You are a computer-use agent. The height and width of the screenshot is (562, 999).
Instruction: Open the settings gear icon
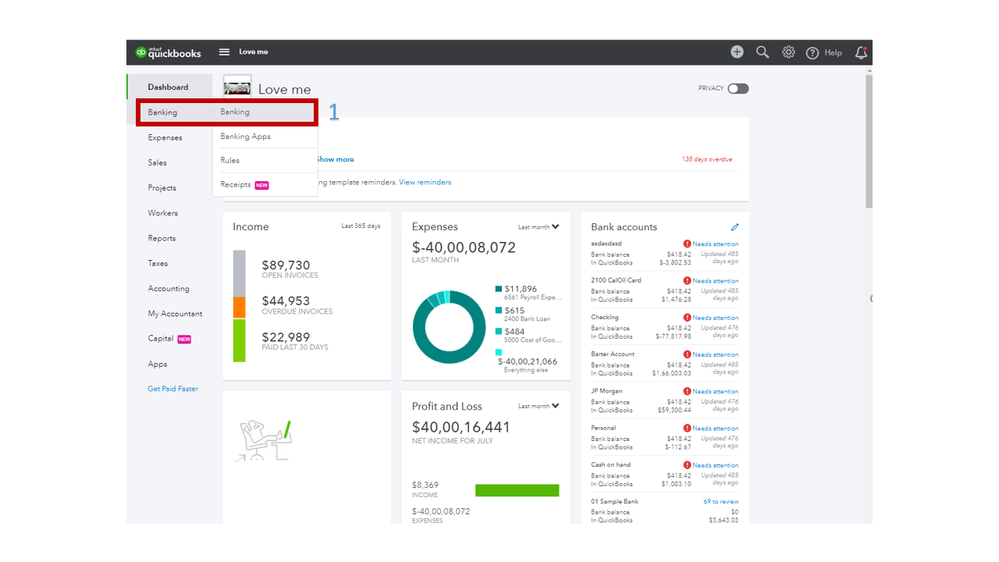click(x=788, y=52)
